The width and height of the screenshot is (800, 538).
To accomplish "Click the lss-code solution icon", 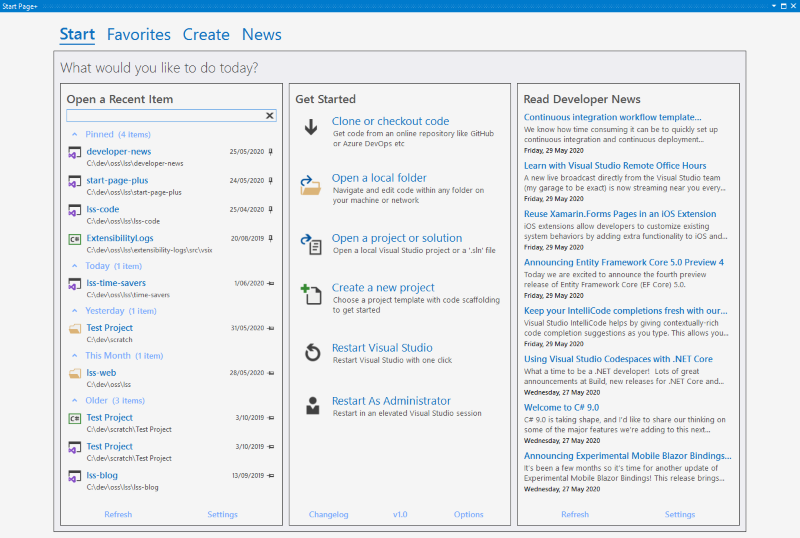I will click(x=75, y=210).
